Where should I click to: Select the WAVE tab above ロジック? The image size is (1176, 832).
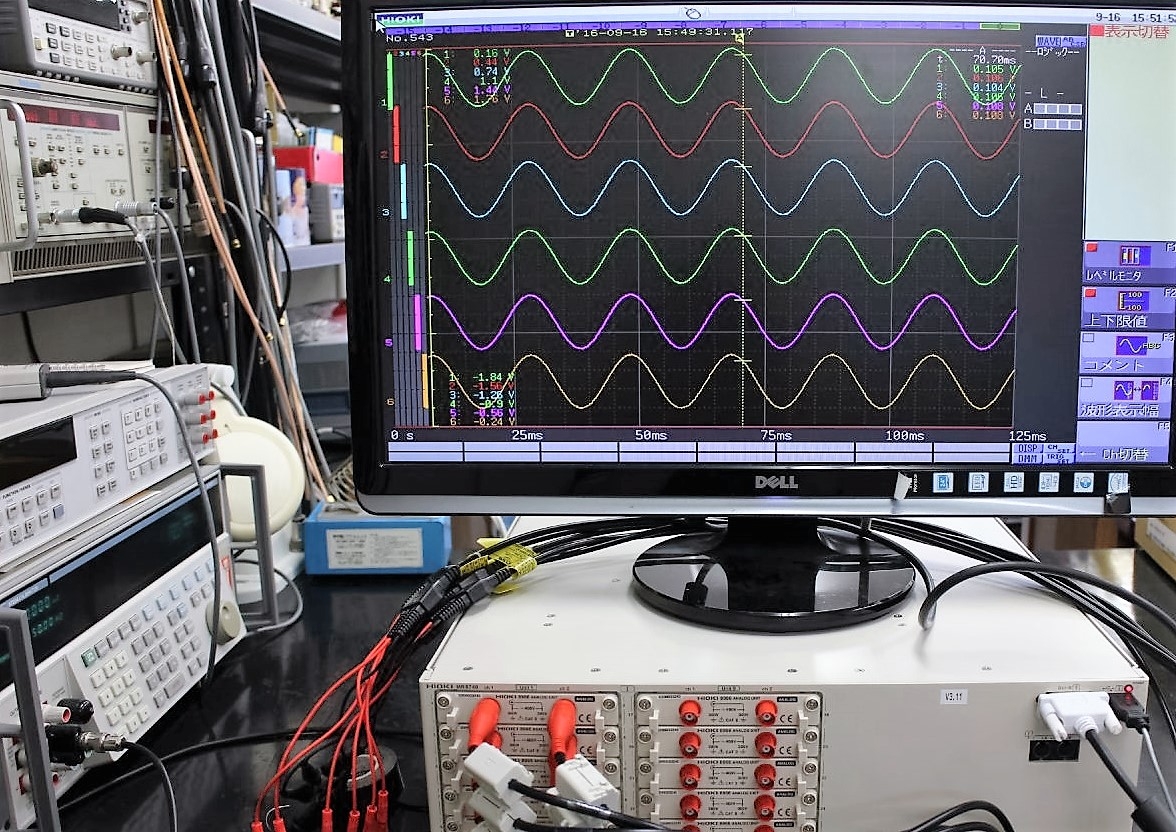1048,41
